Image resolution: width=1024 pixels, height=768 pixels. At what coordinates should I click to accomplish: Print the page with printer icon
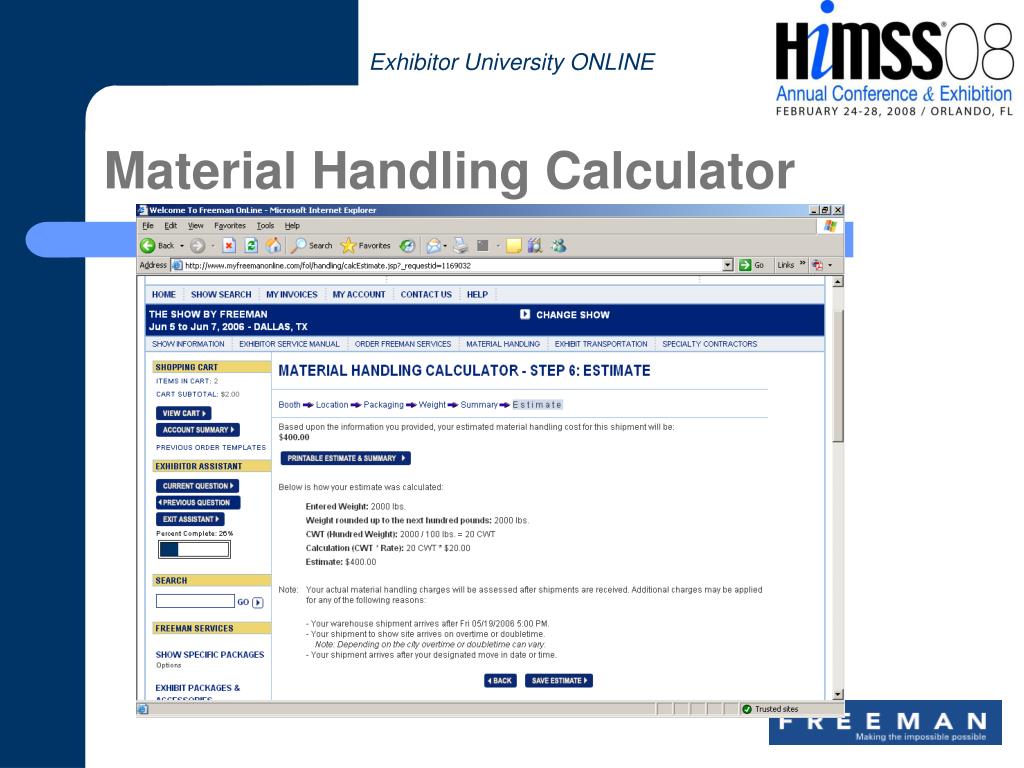click(460, 246)
